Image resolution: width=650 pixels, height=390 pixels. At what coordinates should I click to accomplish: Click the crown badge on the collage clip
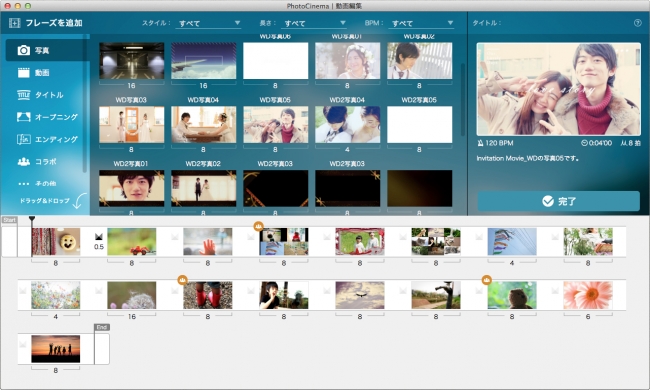[259, 226]
